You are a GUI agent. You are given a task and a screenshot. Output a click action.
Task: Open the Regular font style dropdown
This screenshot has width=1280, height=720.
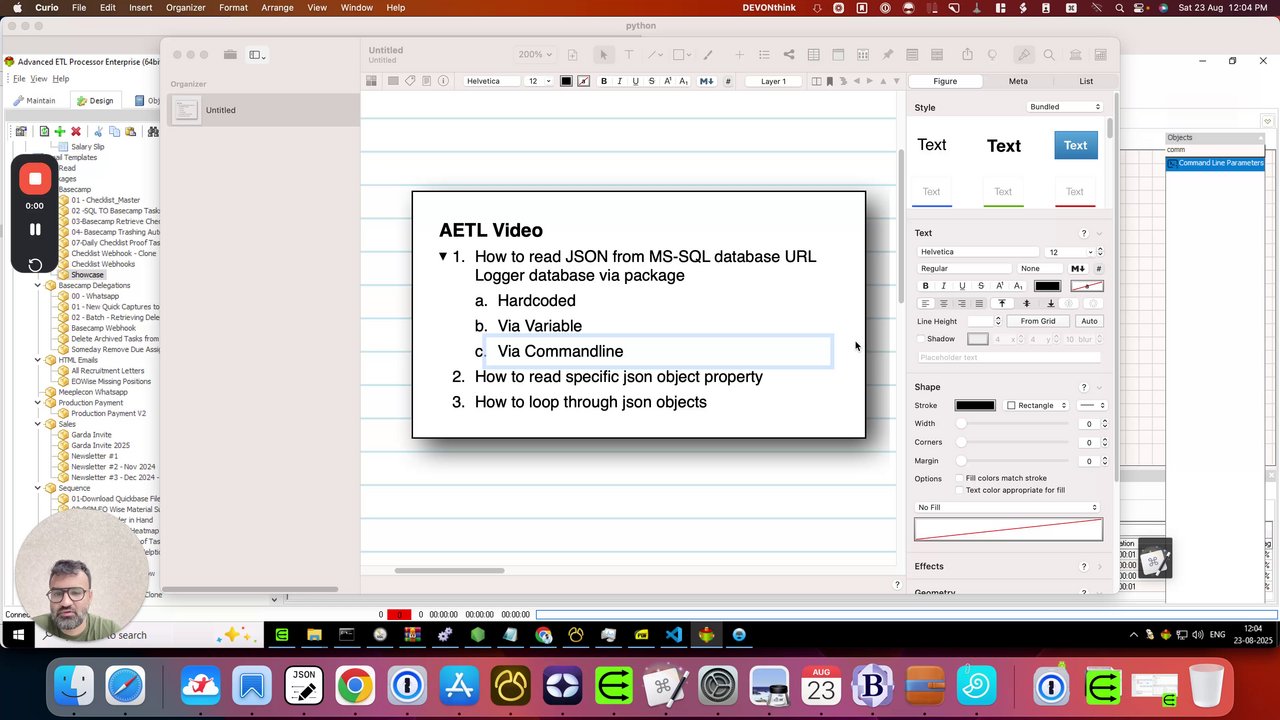tap(964, 268)
